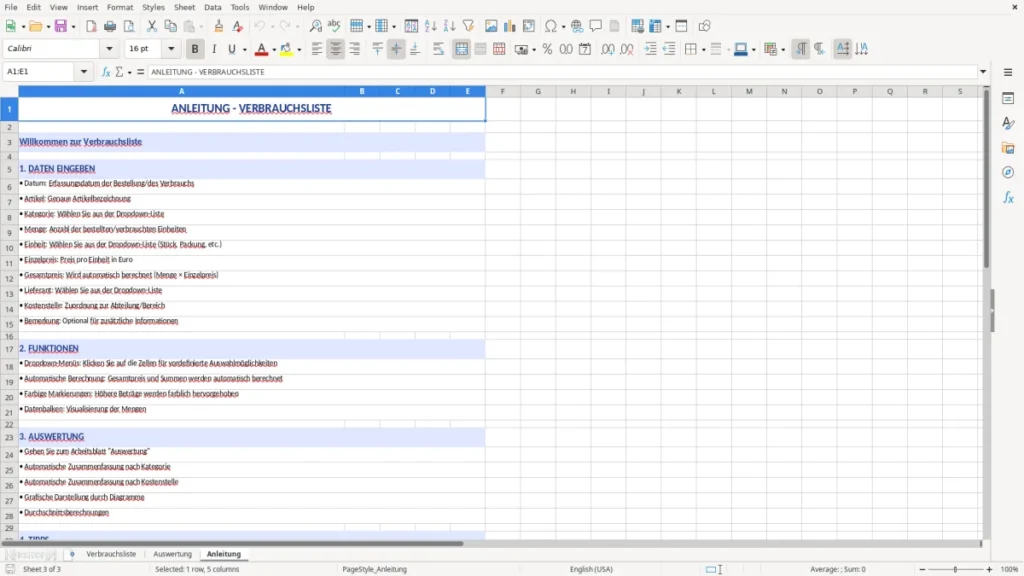Open sidebar Gallery icon
This screenshot has height=576, width=1024.
click(1008, 148)
